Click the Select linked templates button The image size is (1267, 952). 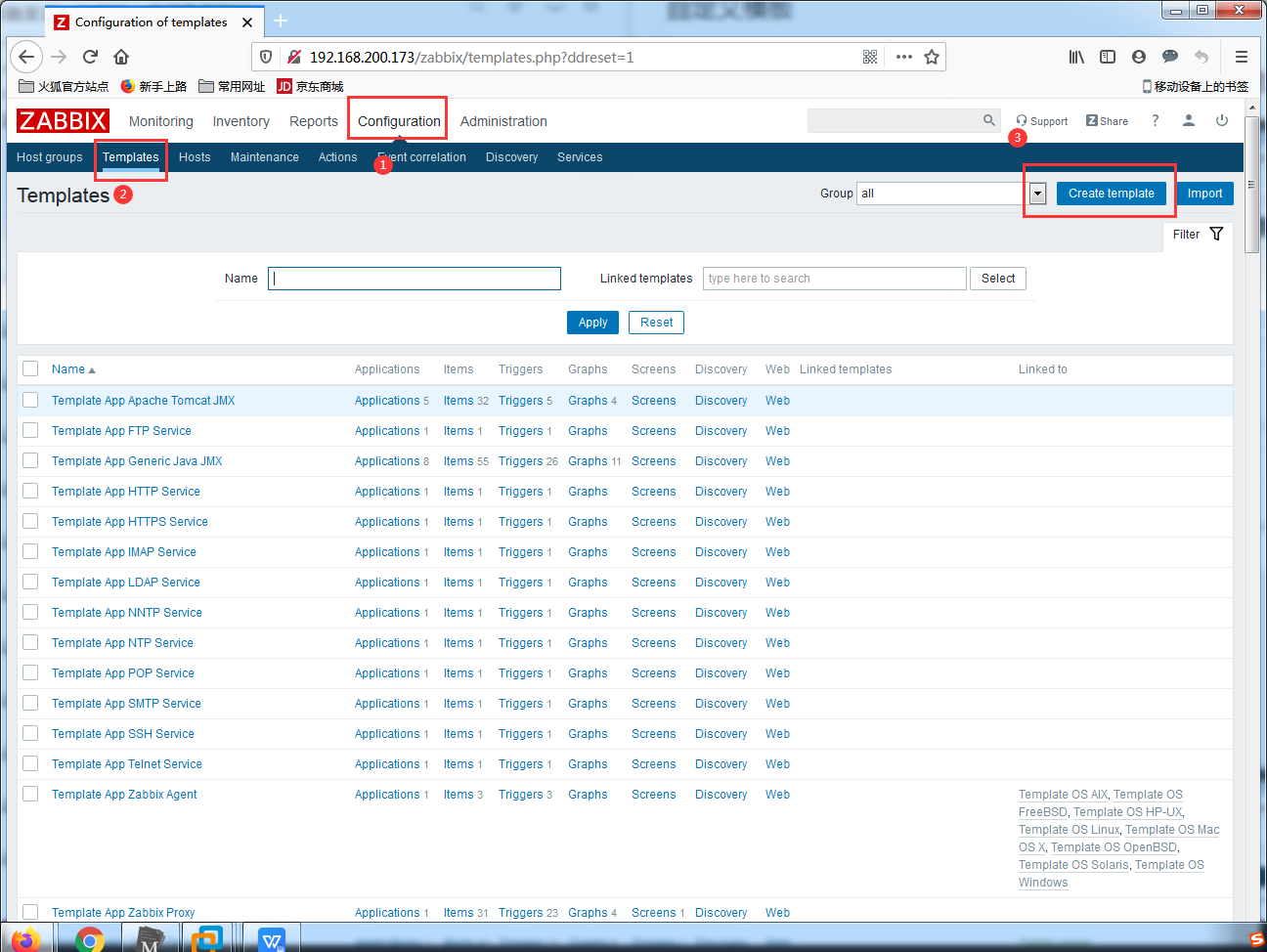click(x=998, y=279)
